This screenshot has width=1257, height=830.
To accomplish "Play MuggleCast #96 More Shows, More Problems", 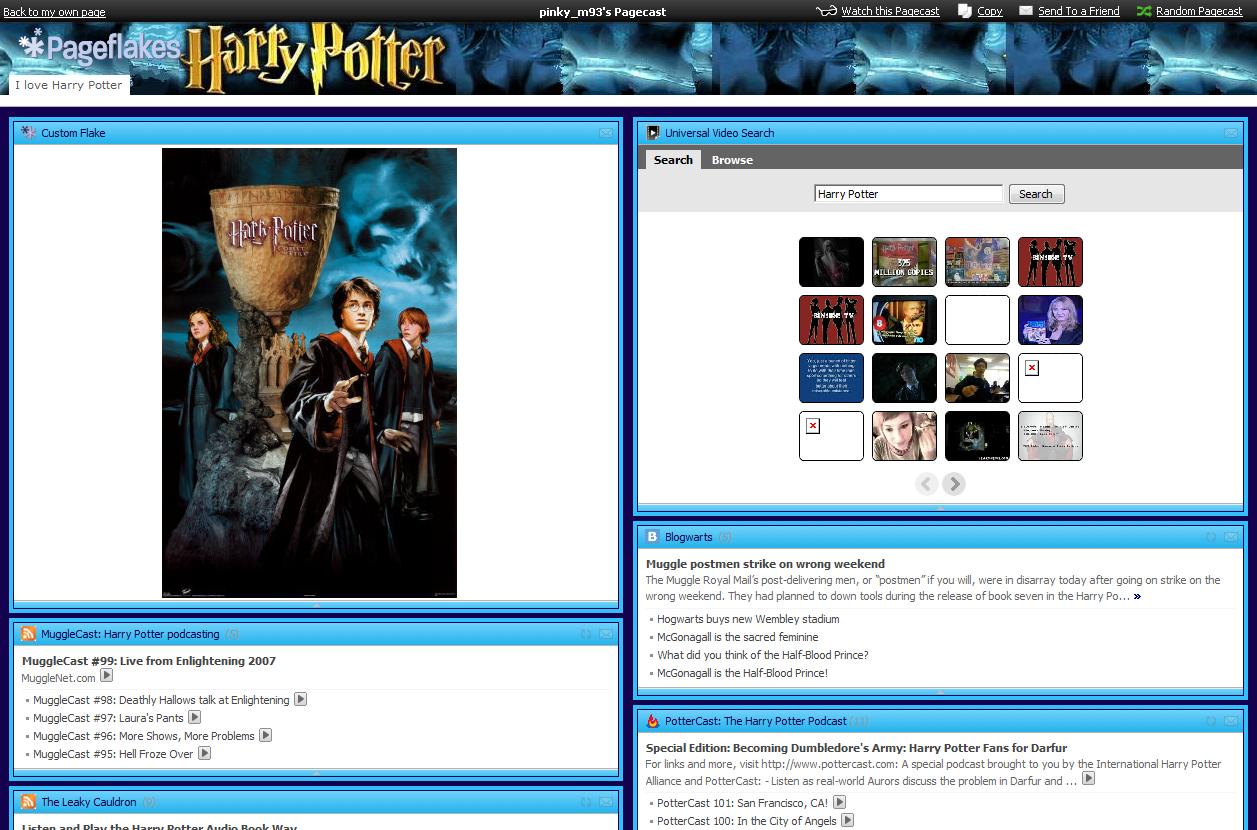I will tap(266, 735).
